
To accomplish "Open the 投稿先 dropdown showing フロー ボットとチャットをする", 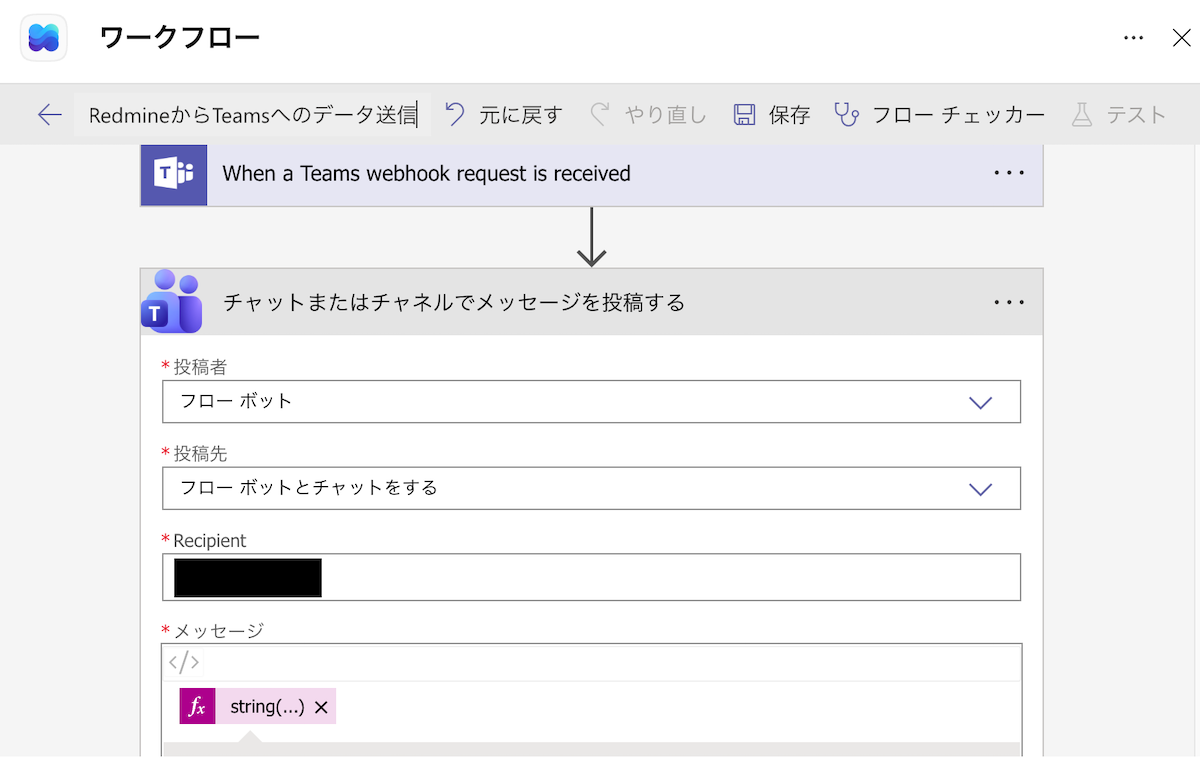I will pos(591,488).
